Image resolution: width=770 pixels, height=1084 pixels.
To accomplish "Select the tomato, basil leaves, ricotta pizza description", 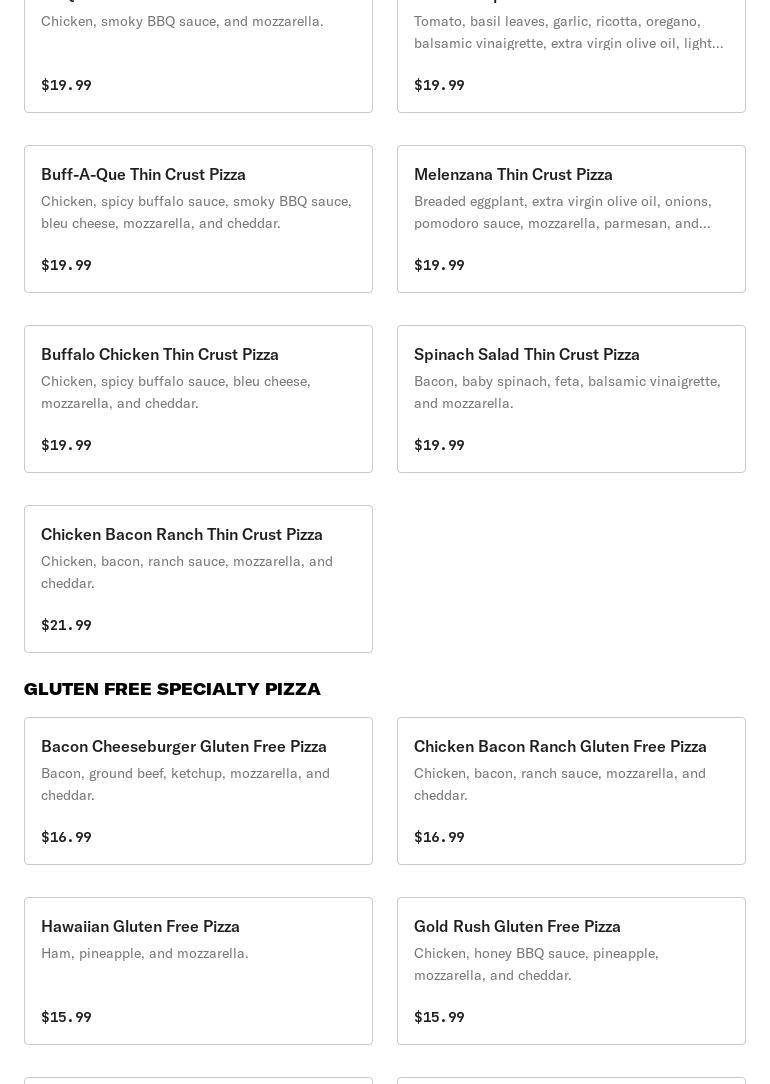I will (568, 32).
